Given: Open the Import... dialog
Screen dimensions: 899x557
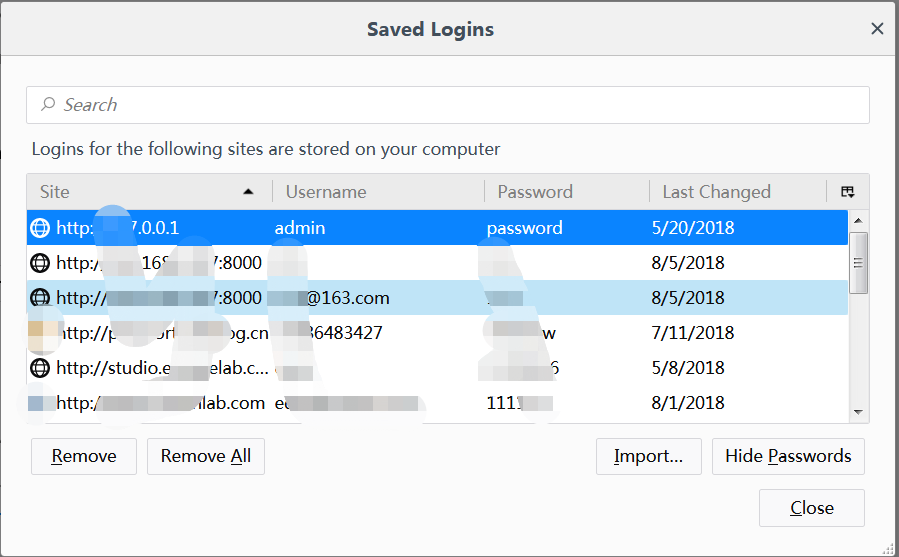Looking at the screenshot, I should [x=648, y=456].
